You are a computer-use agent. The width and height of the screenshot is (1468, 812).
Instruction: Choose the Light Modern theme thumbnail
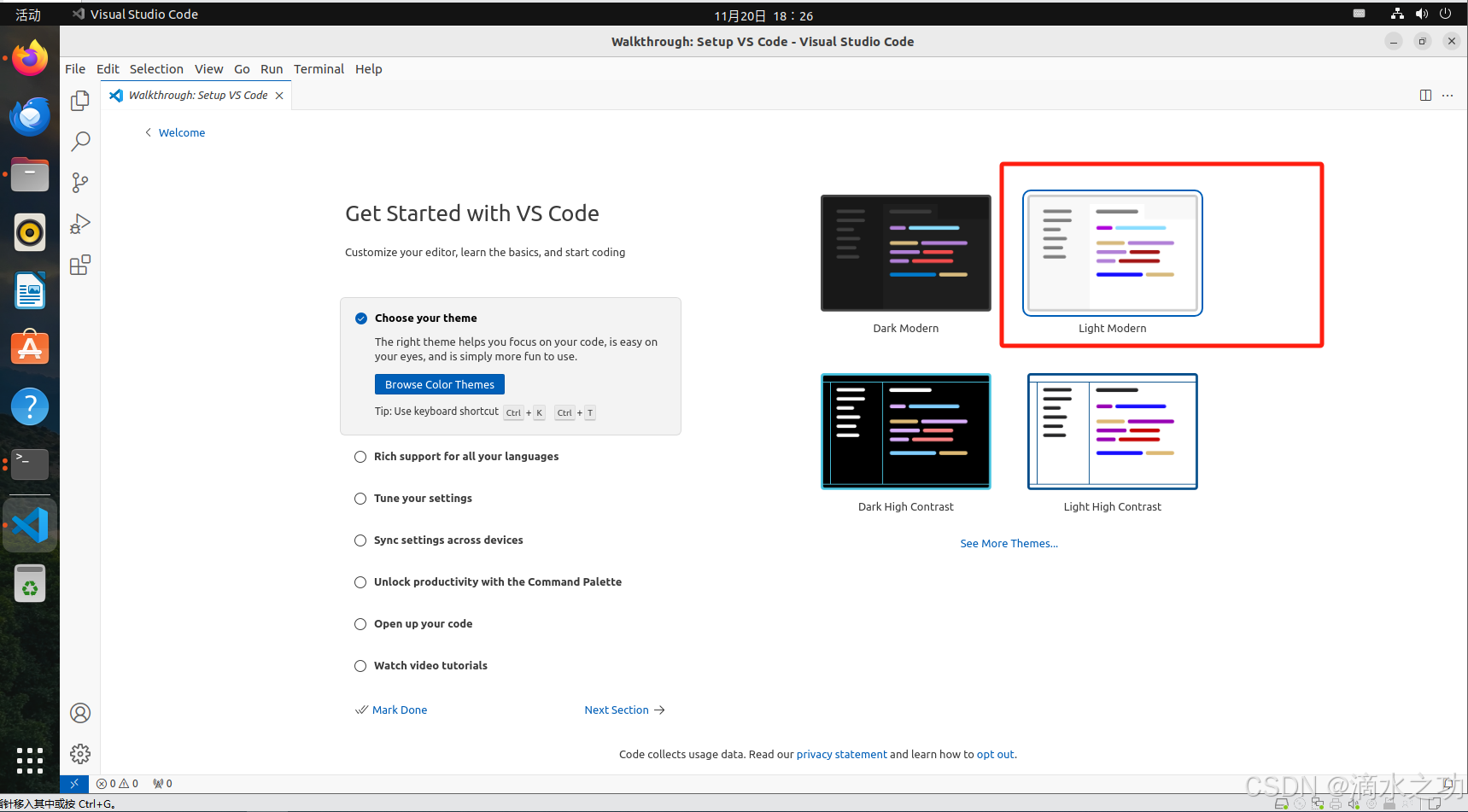[x=1113, y=253]
